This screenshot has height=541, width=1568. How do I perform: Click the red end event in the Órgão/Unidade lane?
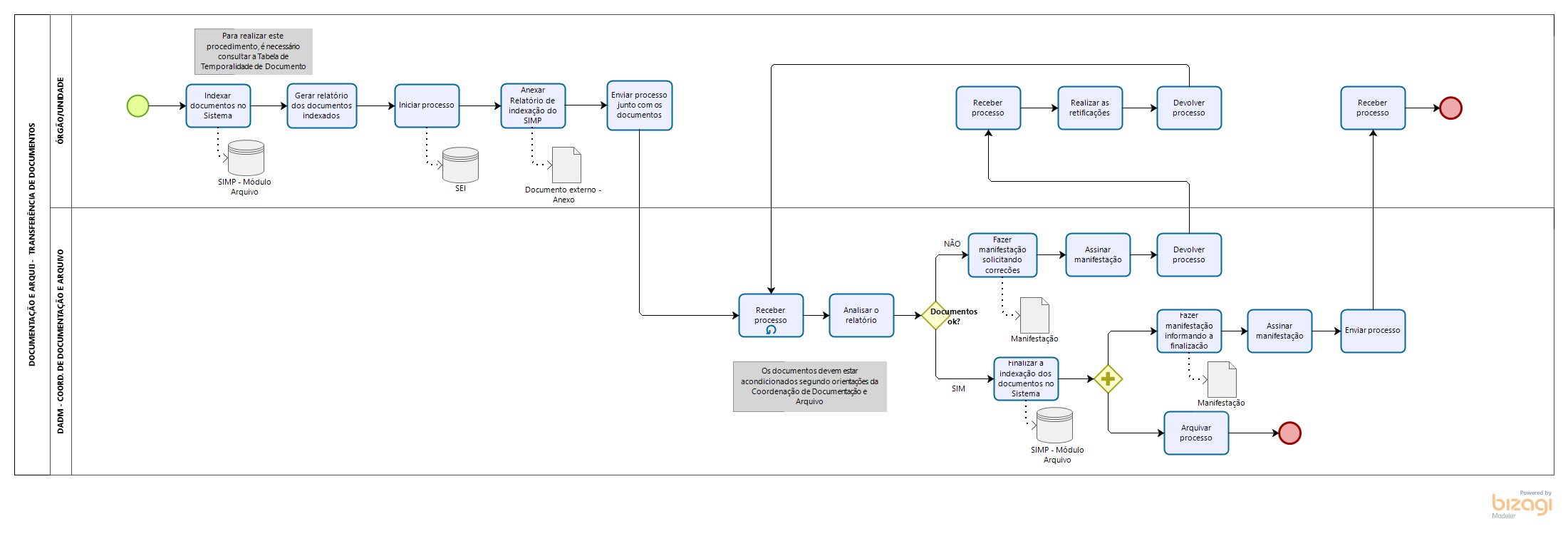(x=1450, y=108)
